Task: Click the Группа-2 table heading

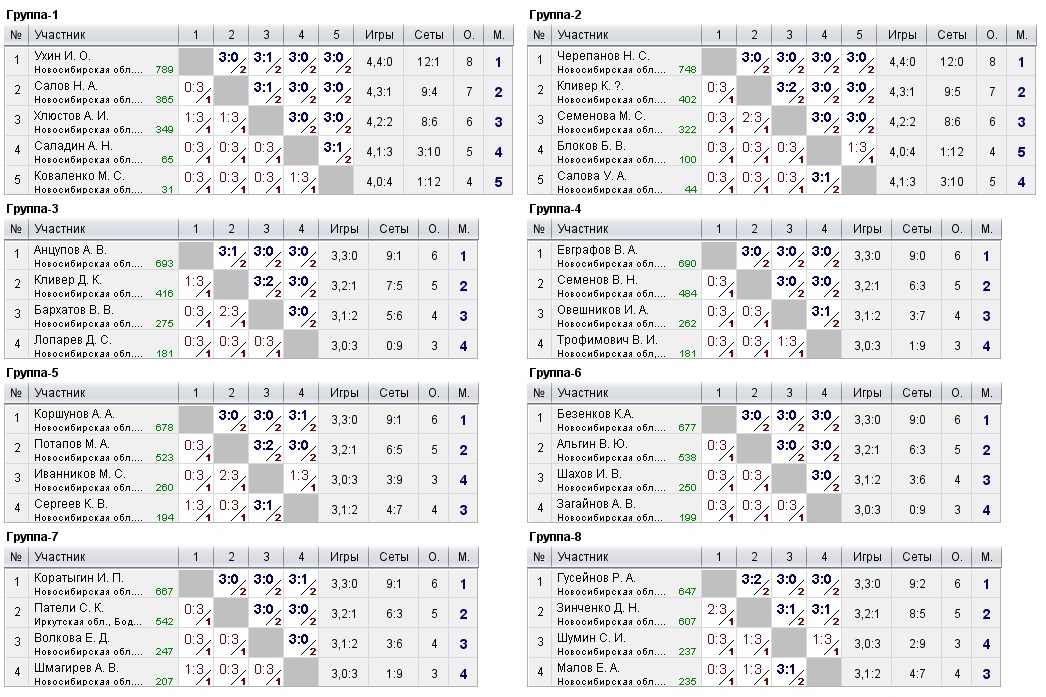Action: 555,14
